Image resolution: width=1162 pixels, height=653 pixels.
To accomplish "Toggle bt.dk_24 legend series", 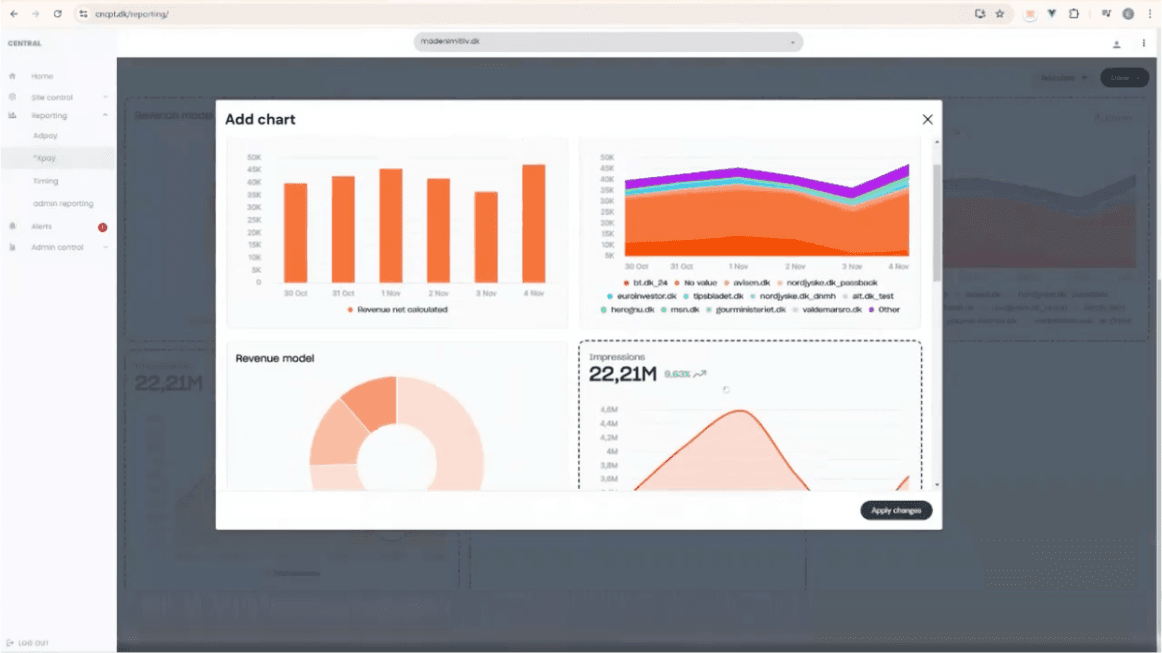I will click(645, 283).
